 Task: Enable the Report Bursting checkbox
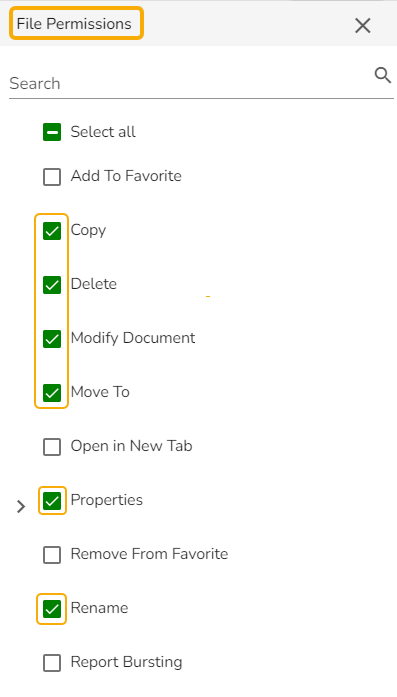pyautogui.click(x=52, y=663)
